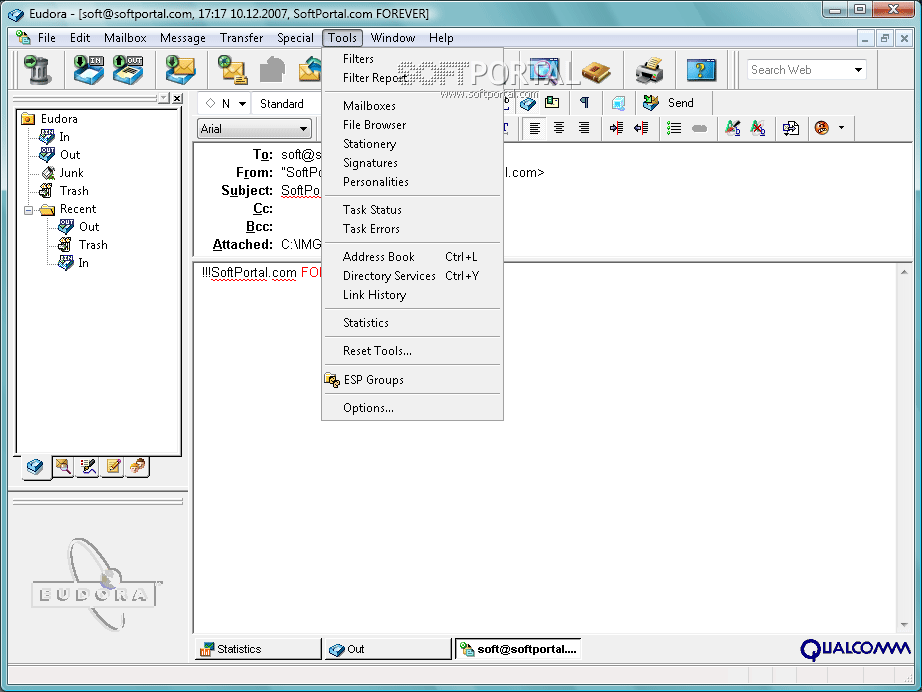This screenshot has height=692, width=922.
Task: Click the New Message globe-envelope icon
Action: 232,69
